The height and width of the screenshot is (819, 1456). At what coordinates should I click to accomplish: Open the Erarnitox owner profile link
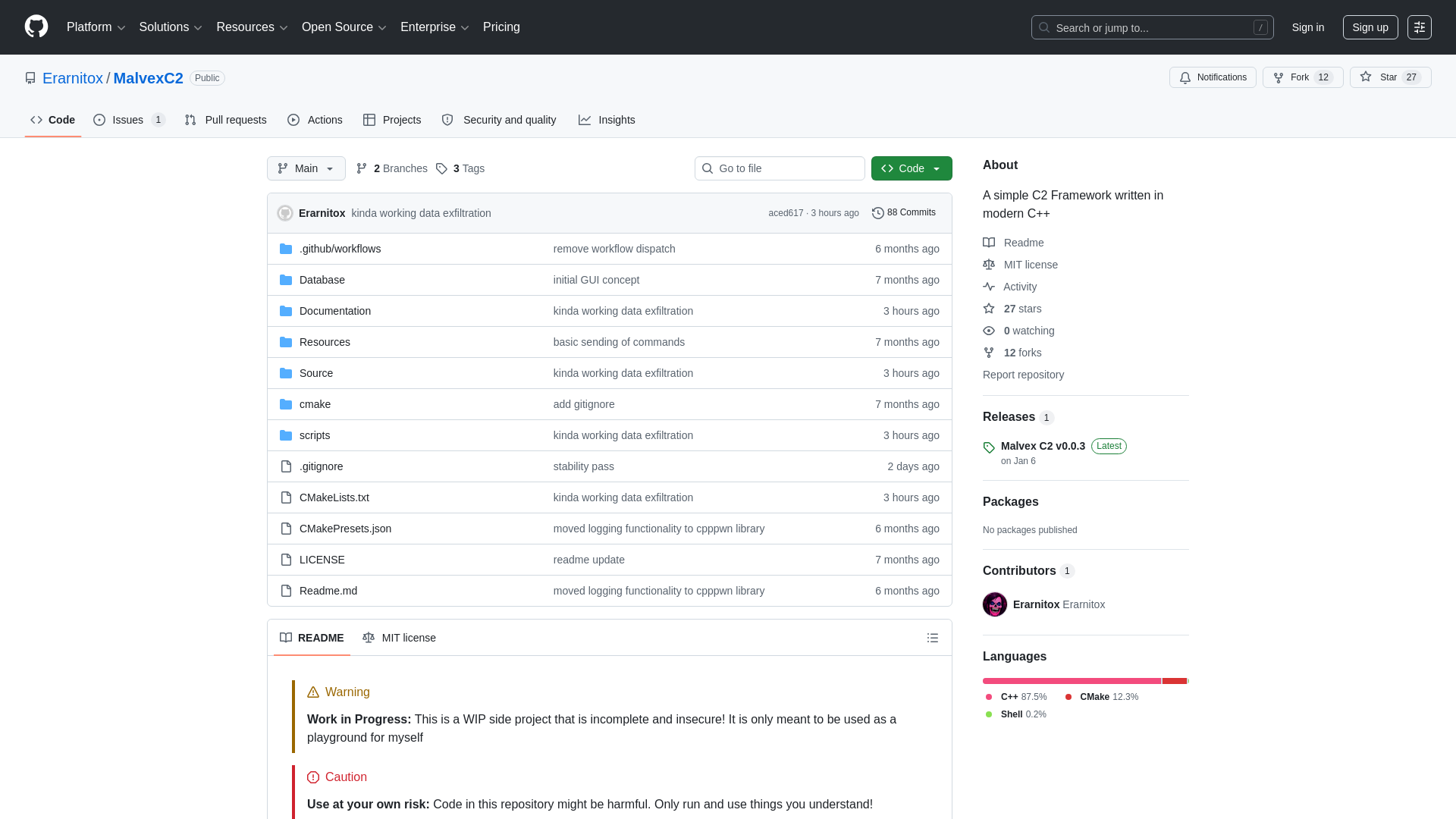73,78
